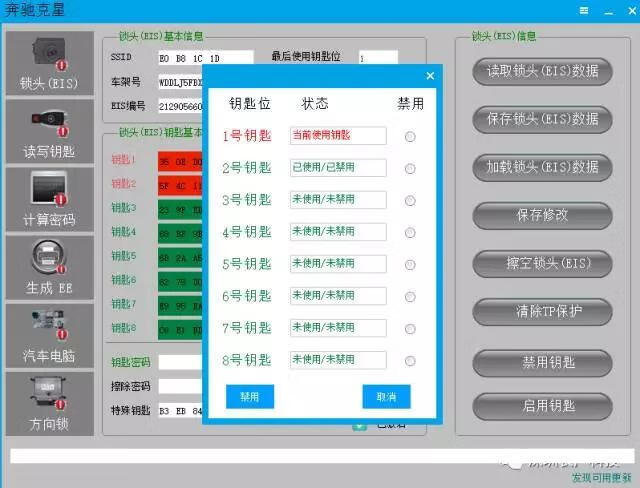Click the SSID input field
Image resolution: width=640 pixels, height=488 pixels.
pos(206,58)
